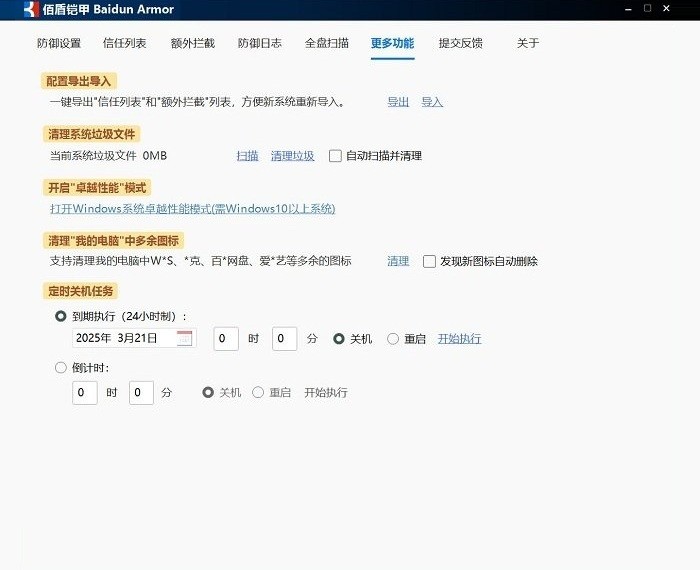Screen dimensions: 700x570
Task: Go to the 全盘扫描 tab
Action: tap(326, 44)
